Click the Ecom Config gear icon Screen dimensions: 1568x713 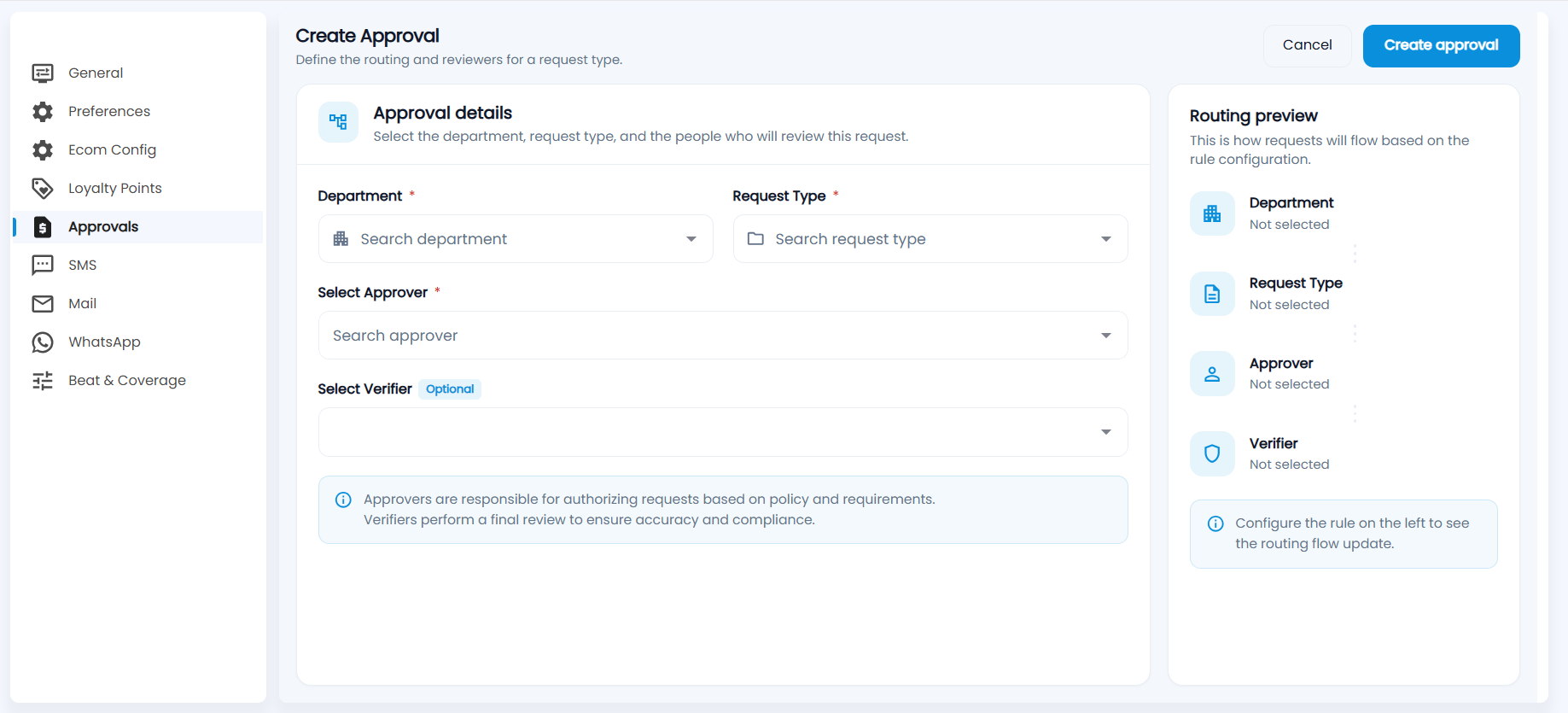click(43, 150)
